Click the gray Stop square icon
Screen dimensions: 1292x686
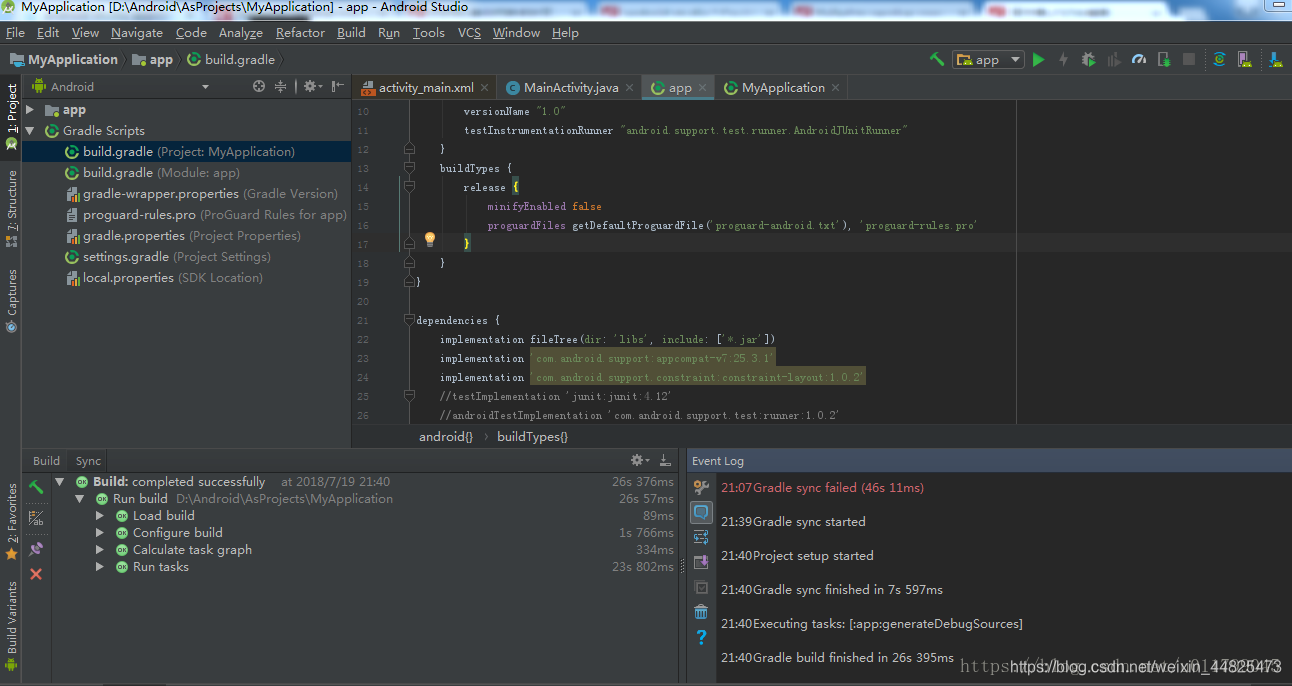[1189, 60]
